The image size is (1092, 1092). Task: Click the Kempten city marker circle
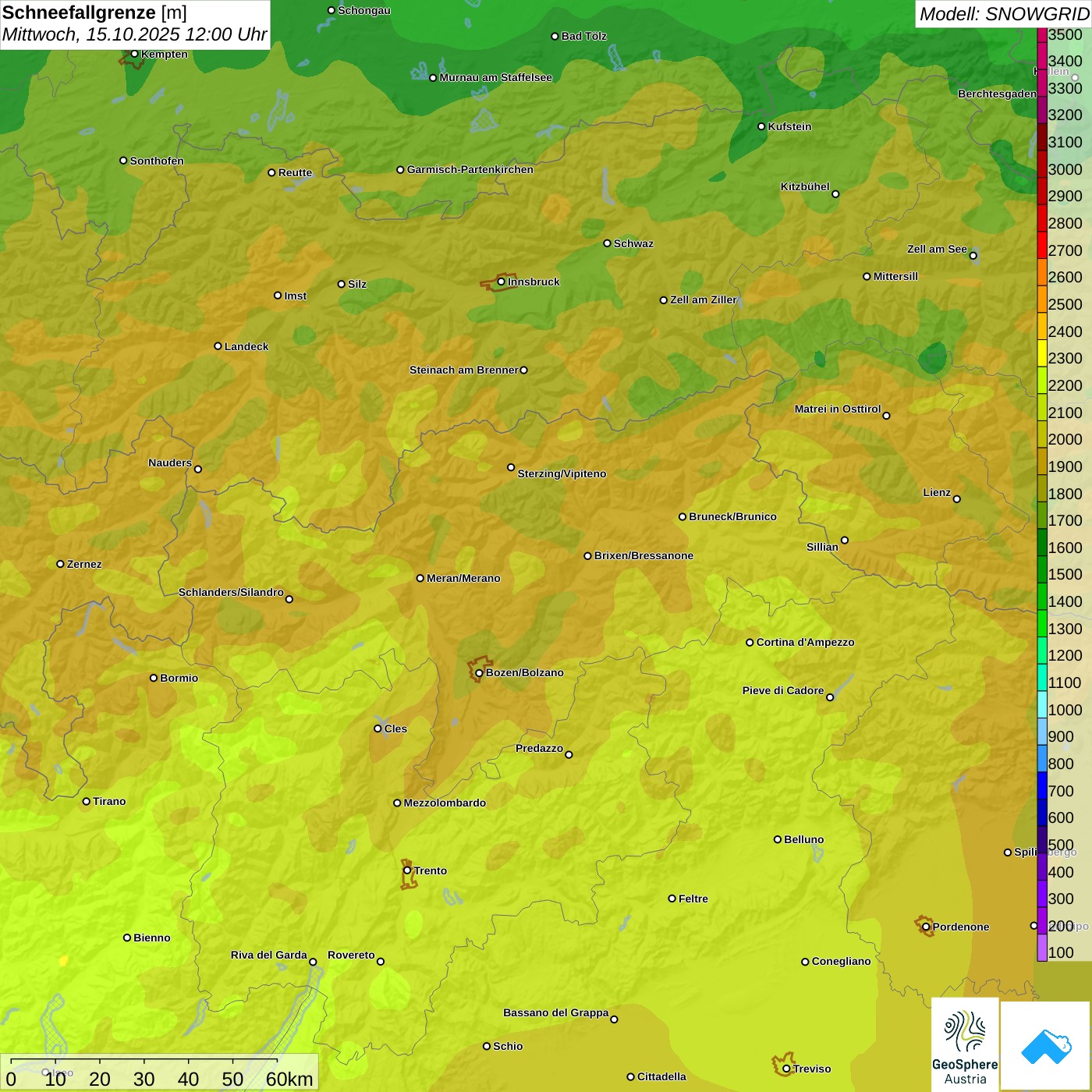[134, 54]
